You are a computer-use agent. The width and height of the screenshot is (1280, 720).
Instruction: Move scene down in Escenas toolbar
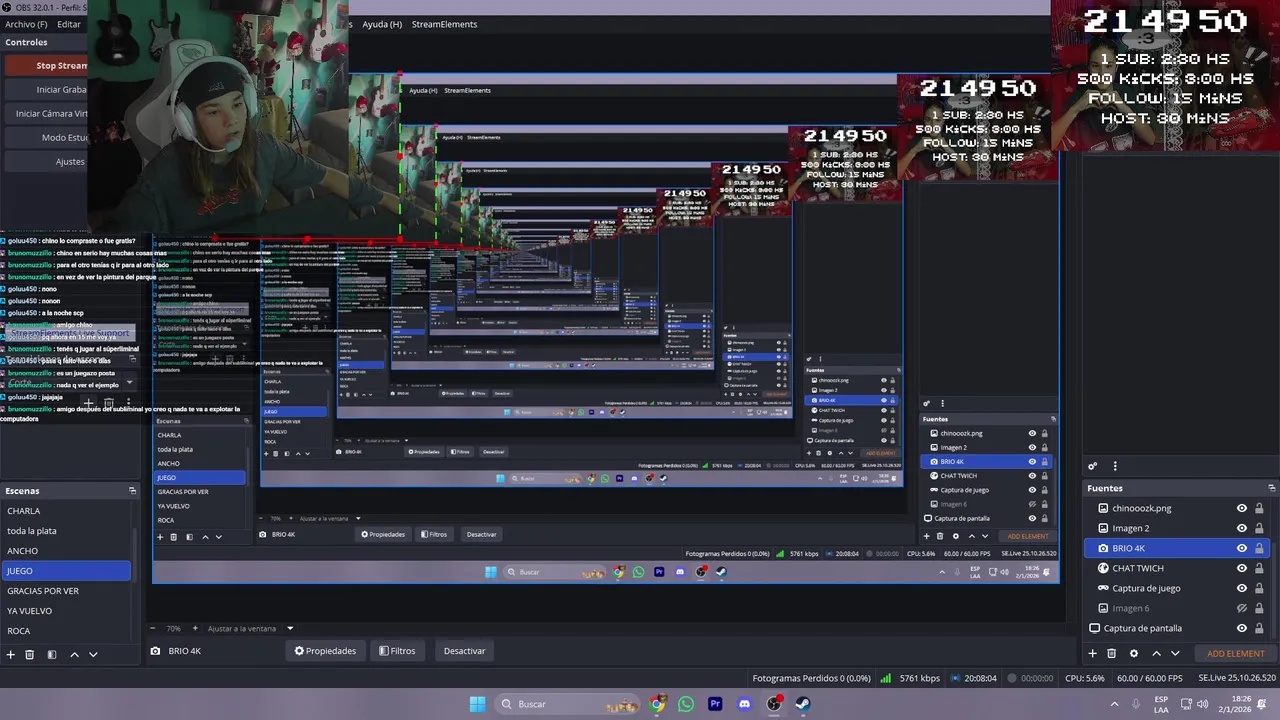[93, 654]
